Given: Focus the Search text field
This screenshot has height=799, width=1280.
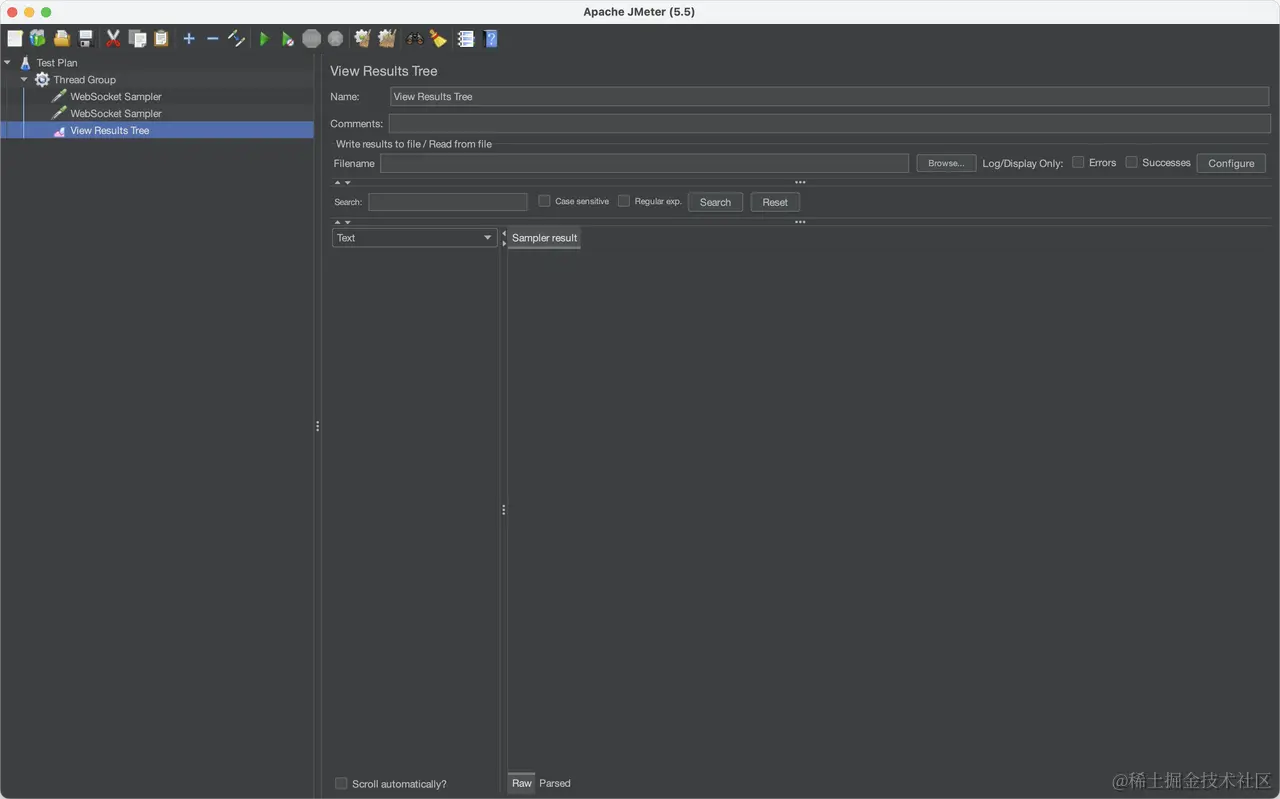Looking at the screenshot, I should pyautogui.click(x=447, y=202).
